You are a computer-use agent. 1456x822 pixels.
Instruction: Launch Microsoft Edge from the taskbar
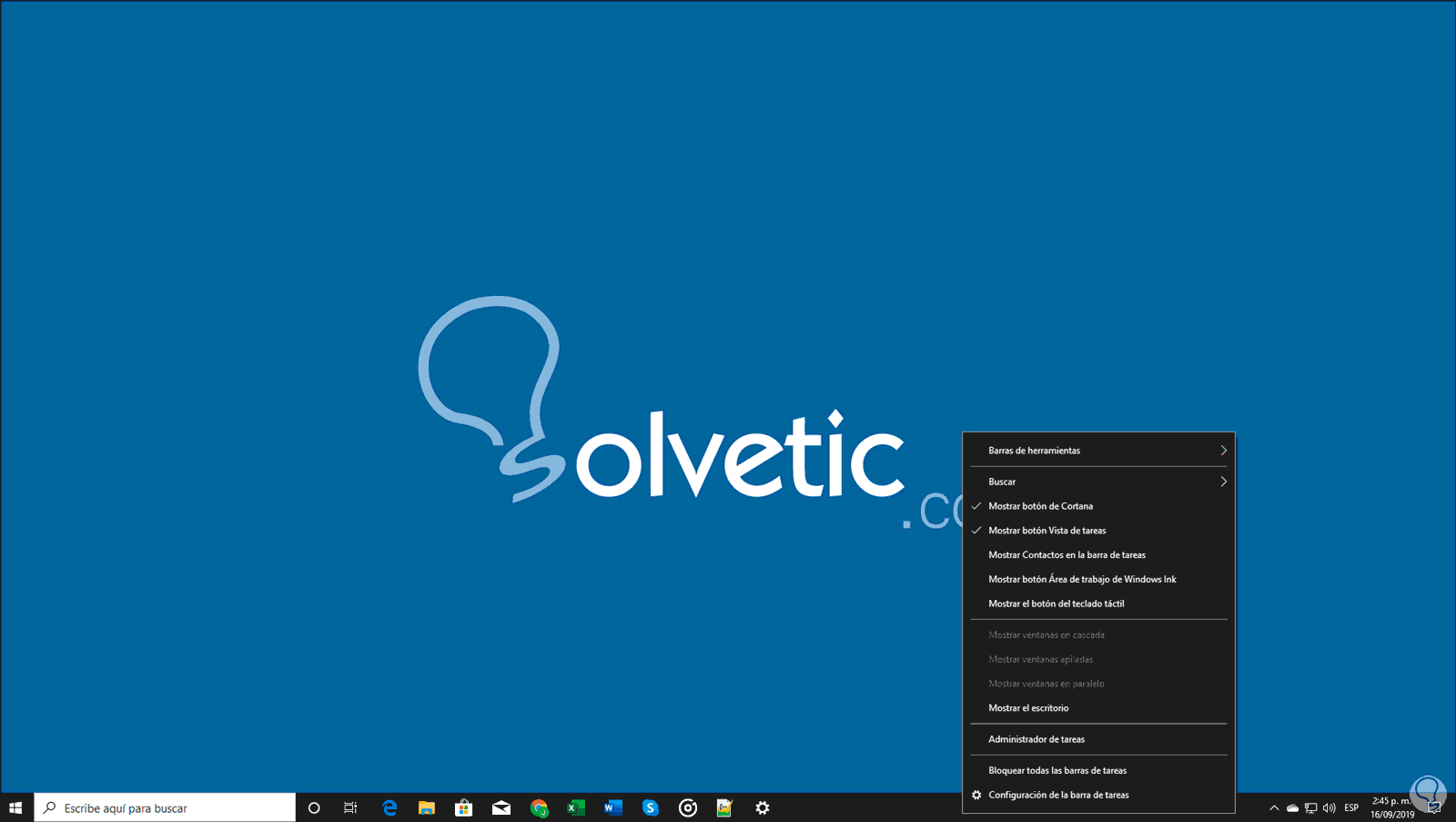[389, 807]
